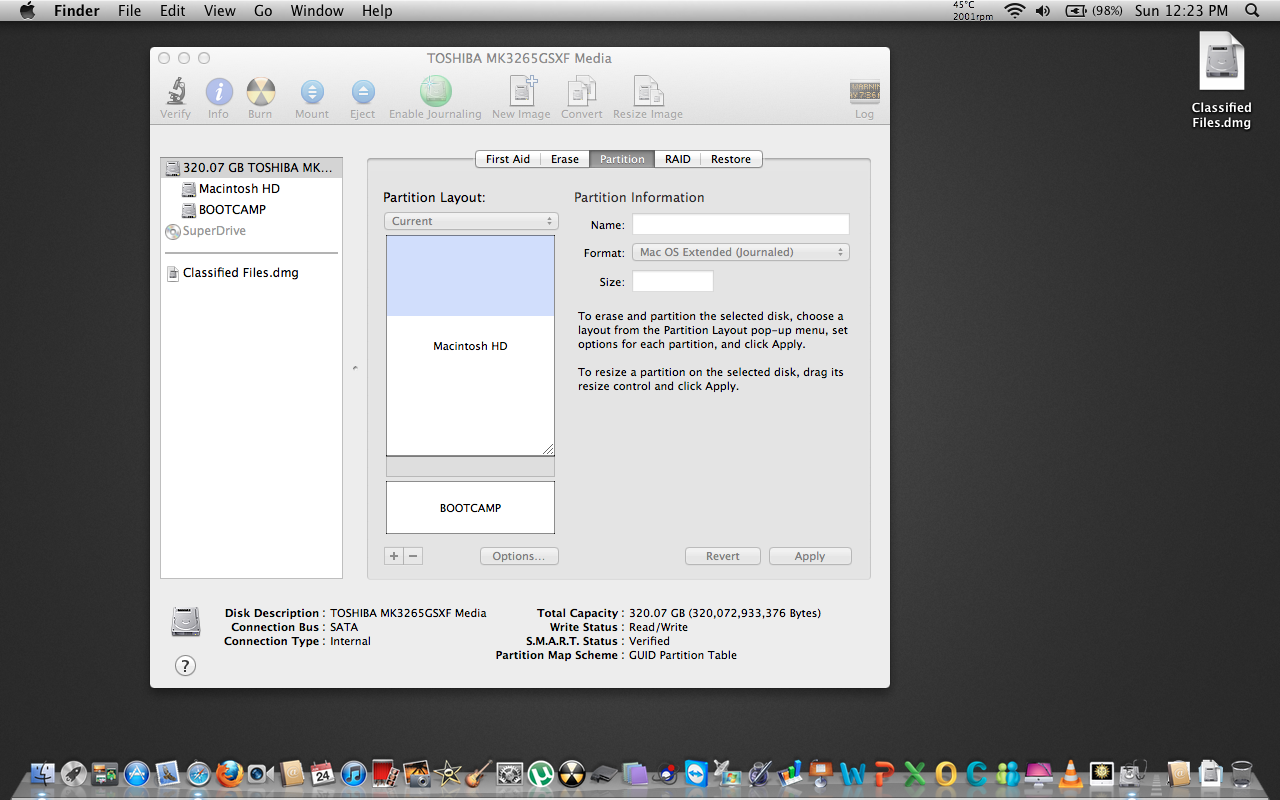Open the Partition Layout pop-up menu
This screenshot has width=1280, height=800.
point(471,221)
